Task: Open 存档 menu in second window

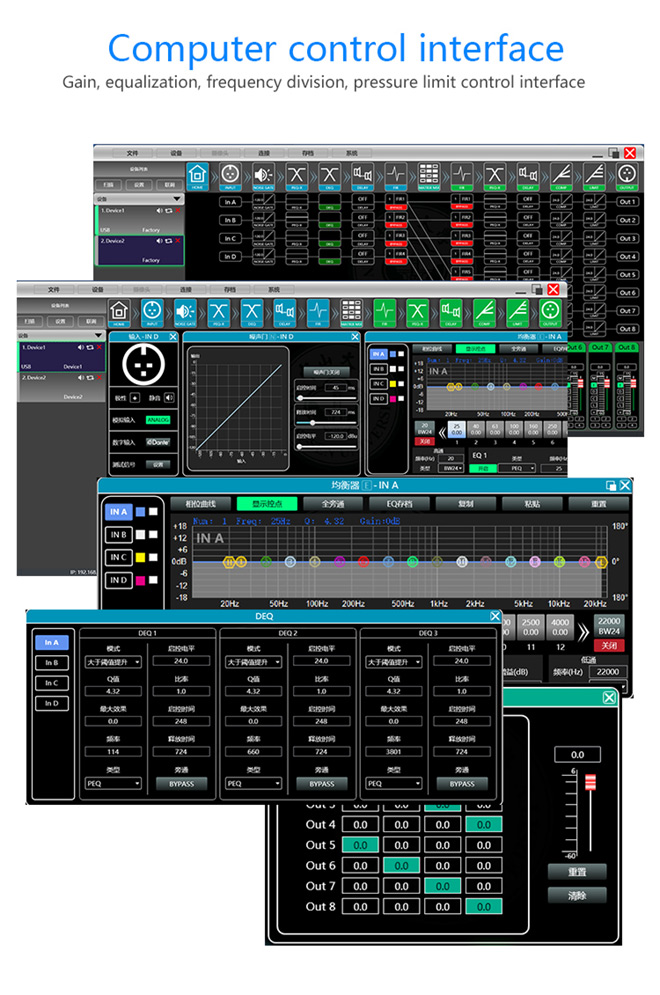Action: pos(230,290)
